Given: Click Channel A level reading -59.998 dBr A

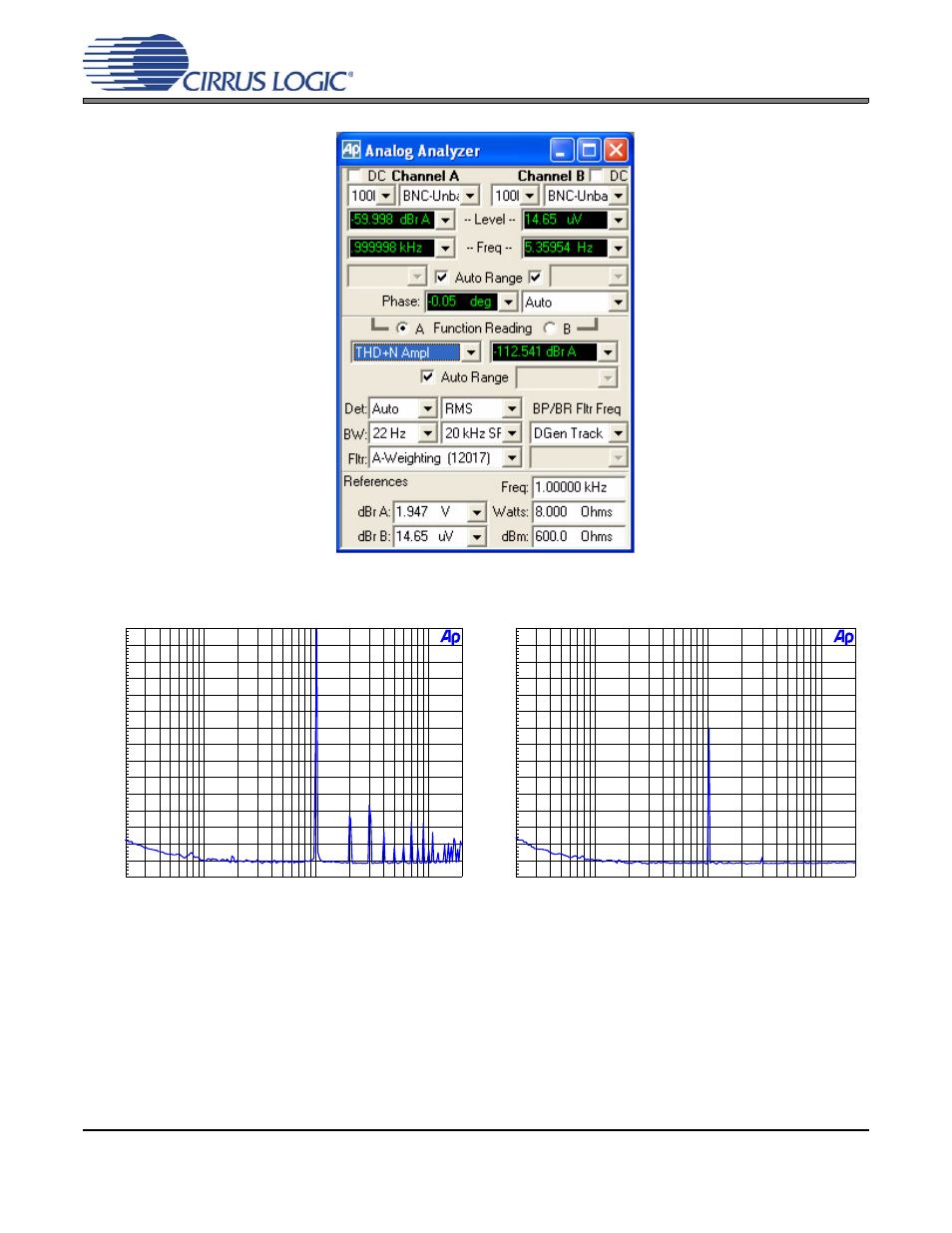Looking at the screenshot, I should pos(391,220).
